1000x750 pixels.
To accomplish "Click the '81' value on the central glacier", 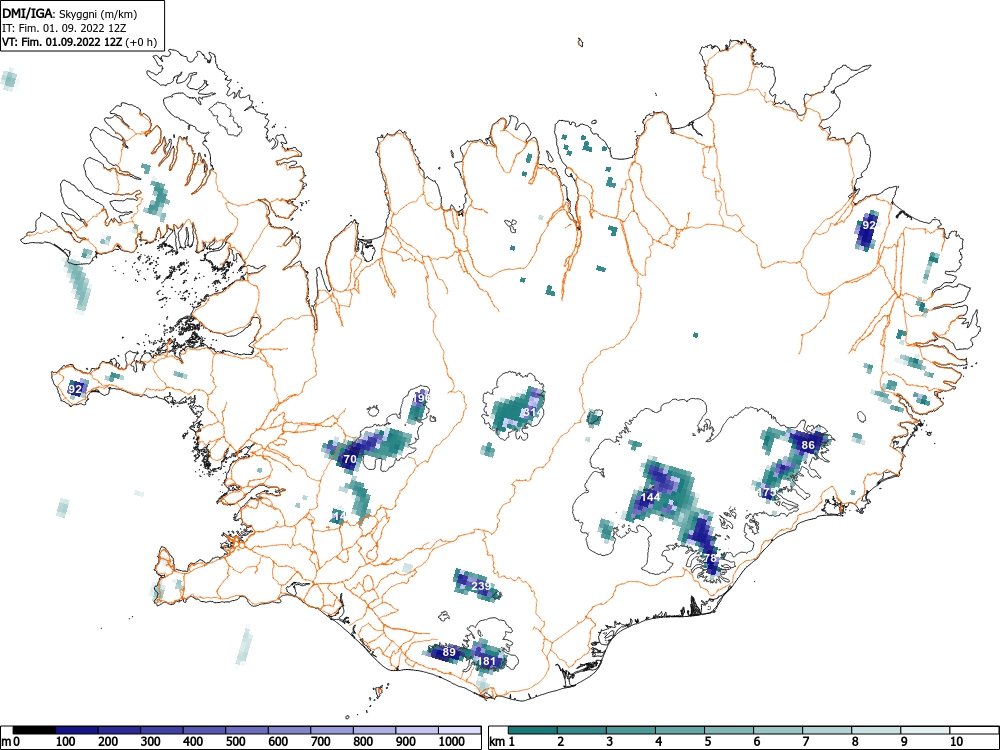I will (529, 412).
